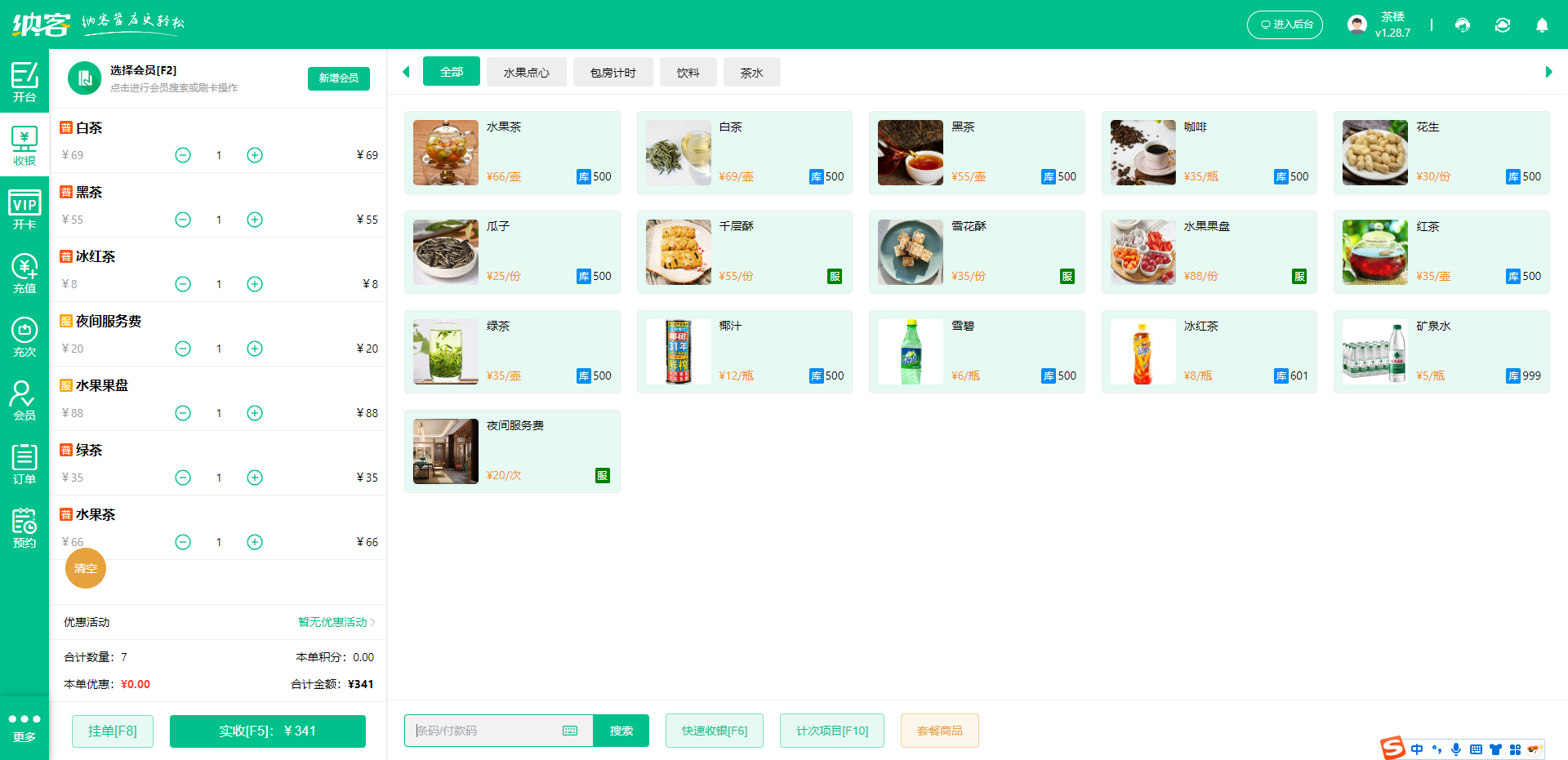Add 花生 product card
1568x760 pixels.
pyautogui.click(x=1441, y=153)
